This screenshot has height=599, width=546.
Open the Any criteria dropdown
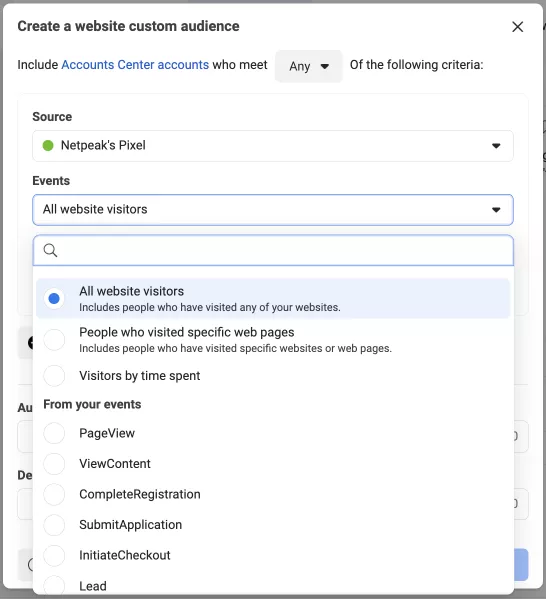click(x=308, y=66)
